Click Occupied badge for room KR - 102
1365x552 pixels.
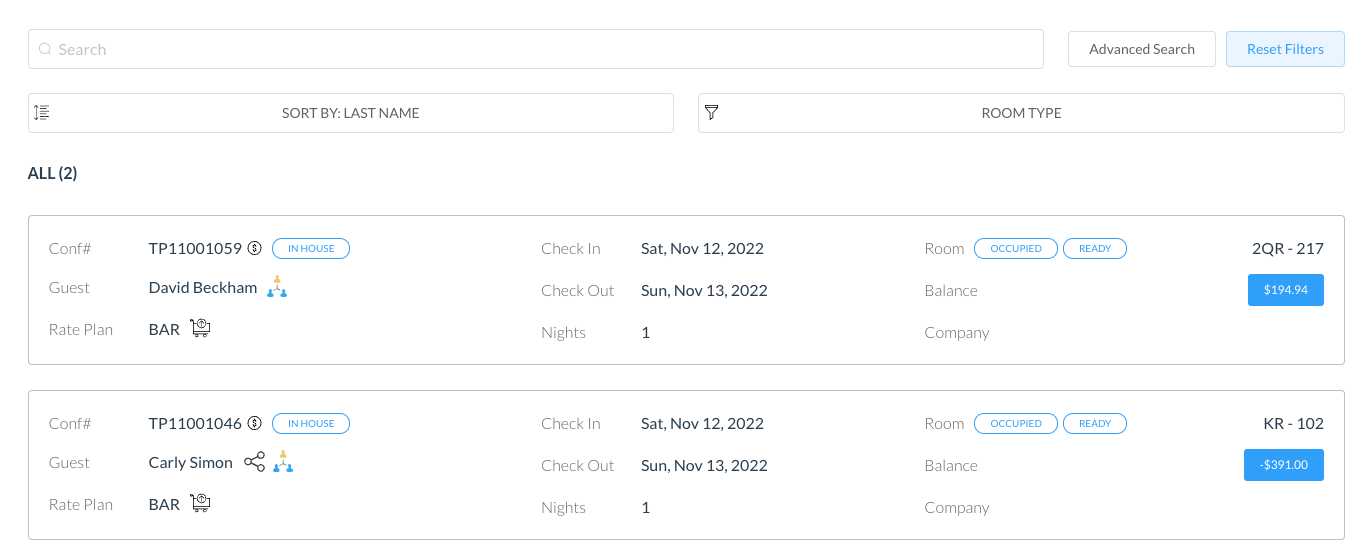[x=1015, y=424]
